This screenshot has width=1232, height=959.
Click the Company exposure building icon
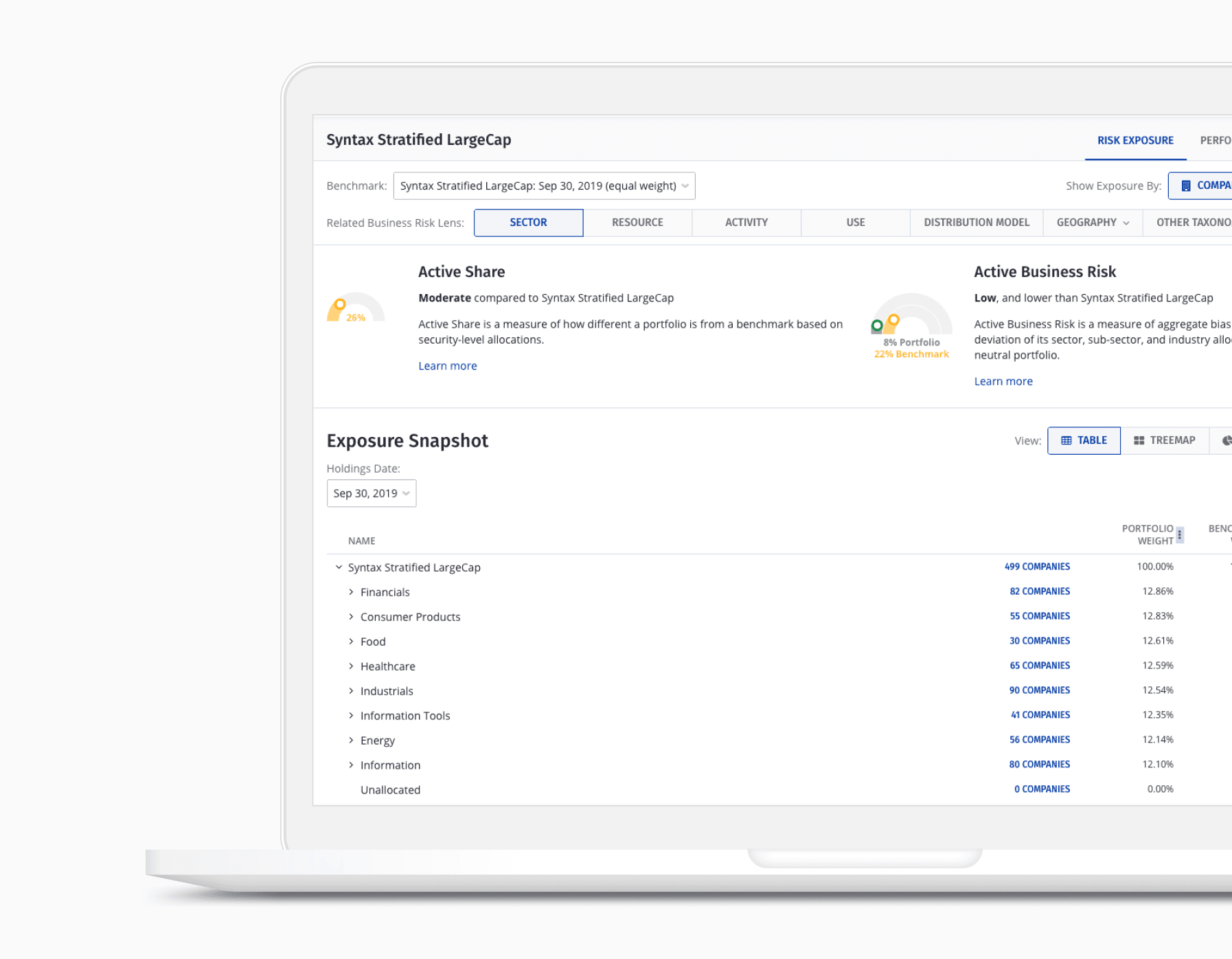point(1185,186)
